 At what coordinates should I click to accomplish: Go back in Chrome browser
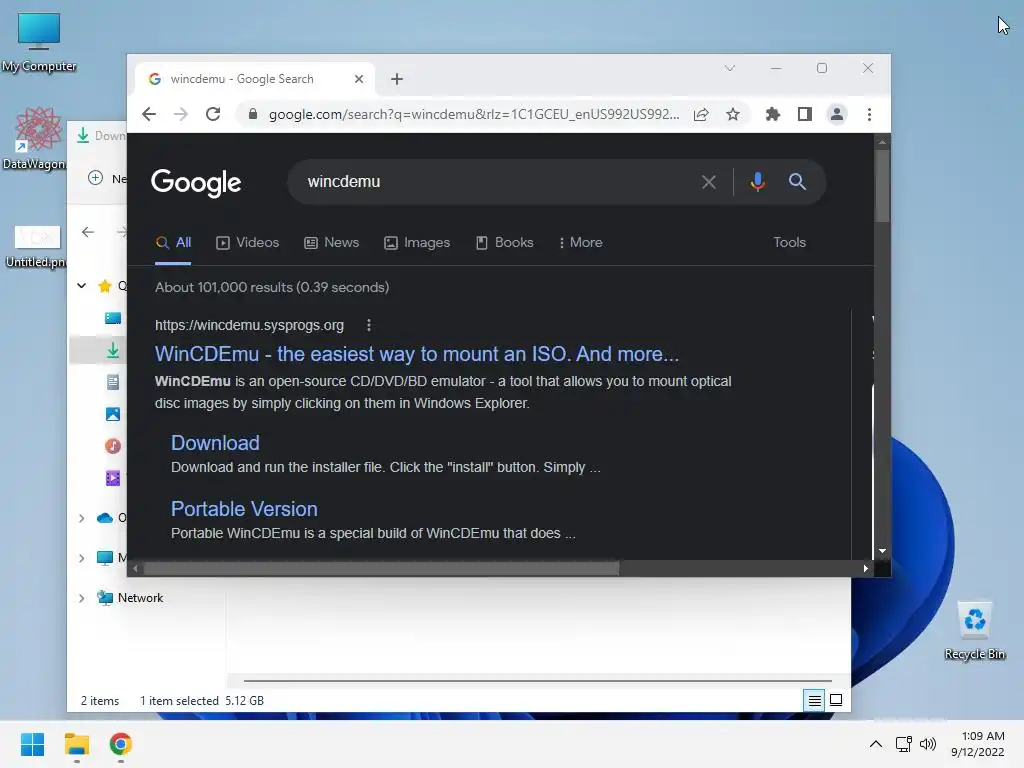coord(149,114)
